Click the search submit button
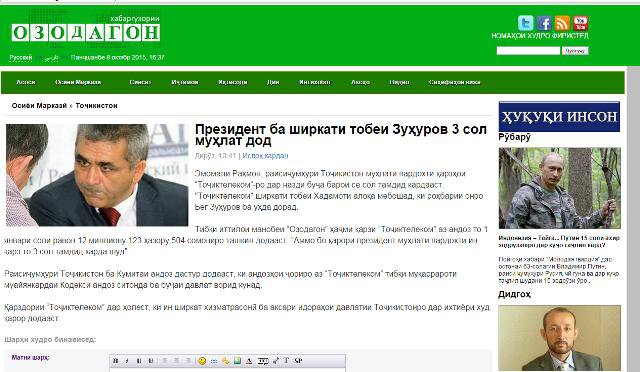This screenshot has width=640, height=372. 575,51
